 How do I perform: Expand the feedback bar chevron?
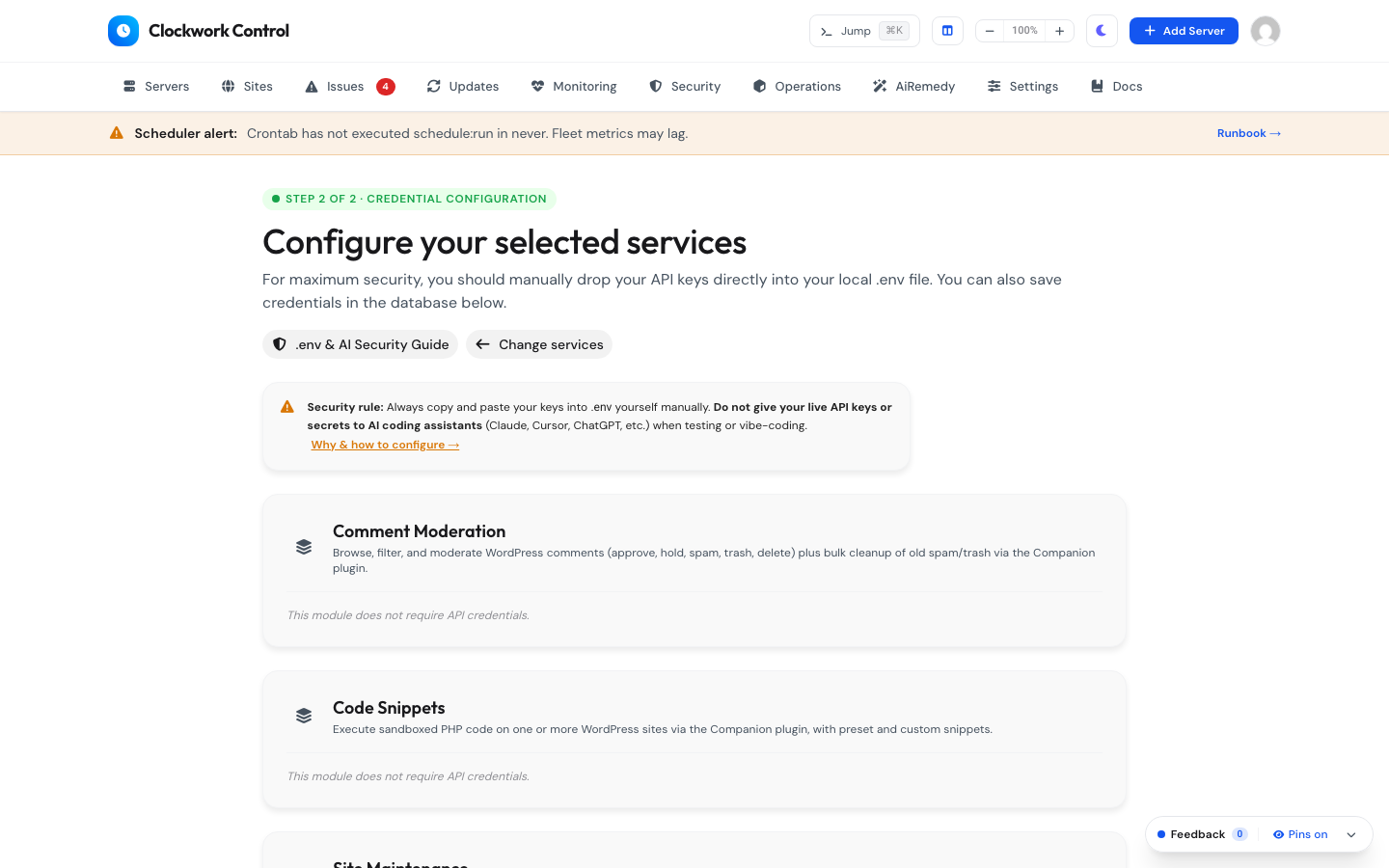pyautogui.click(x=1351, y=834)
